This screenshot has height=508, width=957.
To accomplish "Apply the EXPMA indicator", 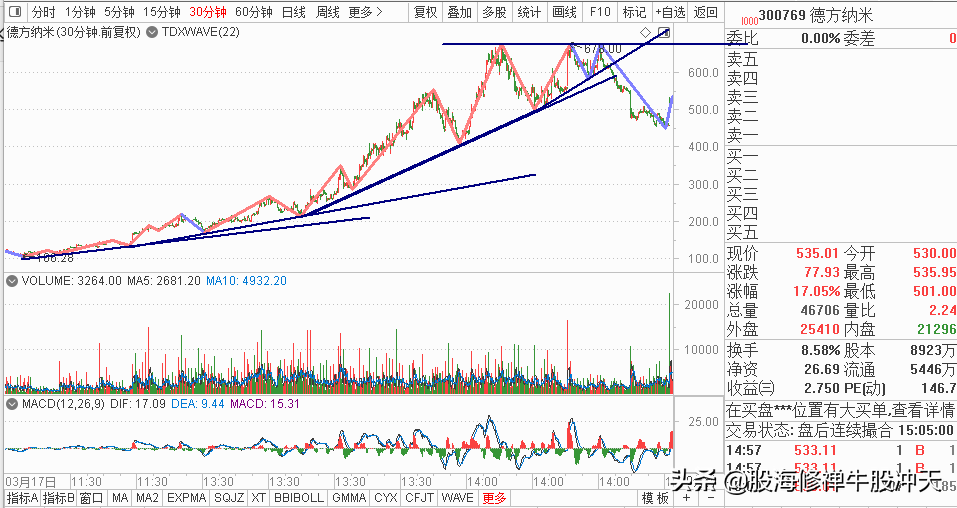I will [x=187, y=498].
